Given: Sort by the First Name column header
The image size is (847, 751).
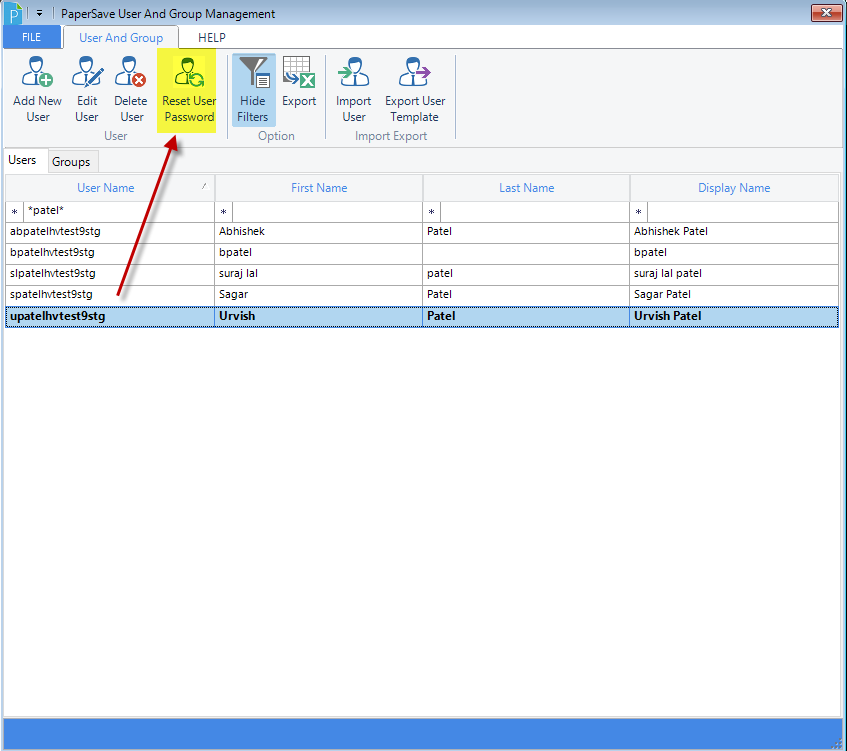Looking at the screenshot, I should pyautogui.click(x=319, y=187).
